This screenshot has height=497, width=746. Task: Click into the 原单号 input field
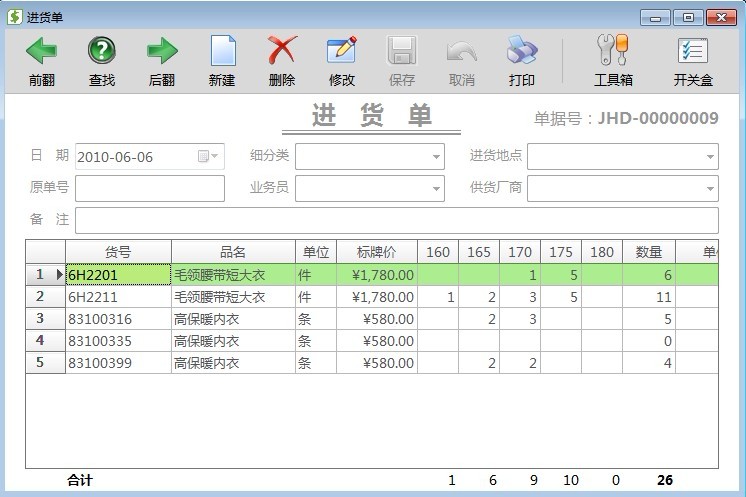point(150,189)
